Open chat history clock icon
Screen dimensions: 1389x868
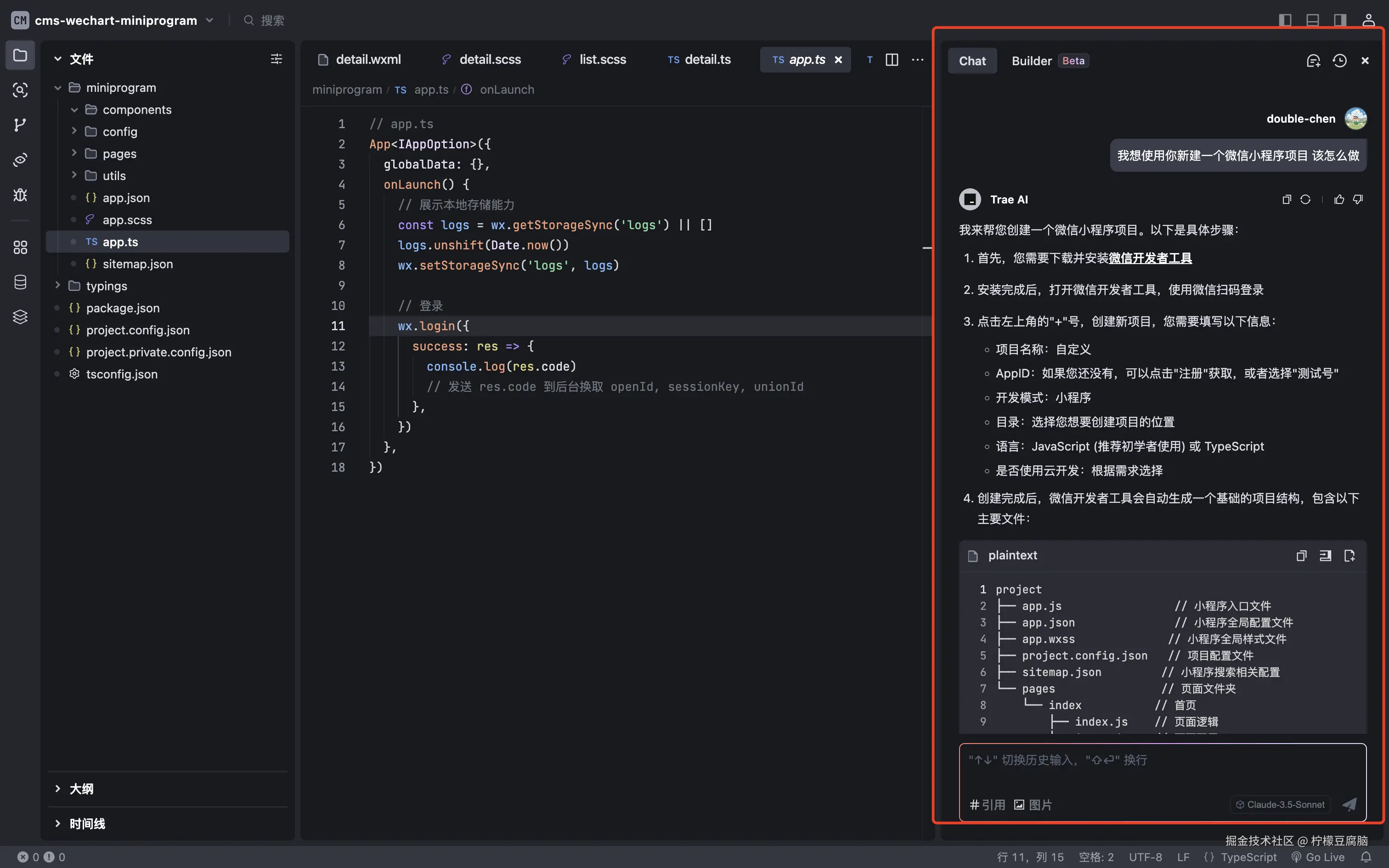point(1340,61)
